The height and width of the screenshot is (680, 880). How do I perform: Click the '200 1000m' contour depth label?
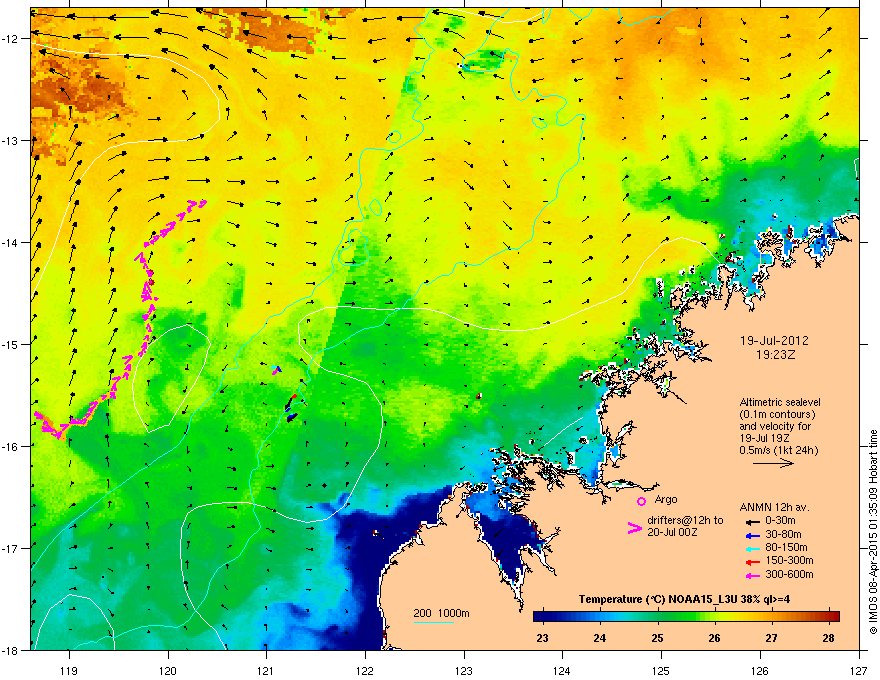pyautogui.click(x=441, y=613)
